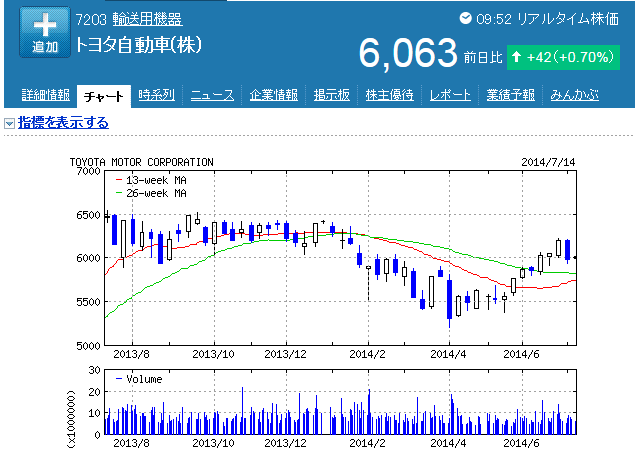Open the みんかぶ tab
Screen dimensions: 635x451
(574, 95)
